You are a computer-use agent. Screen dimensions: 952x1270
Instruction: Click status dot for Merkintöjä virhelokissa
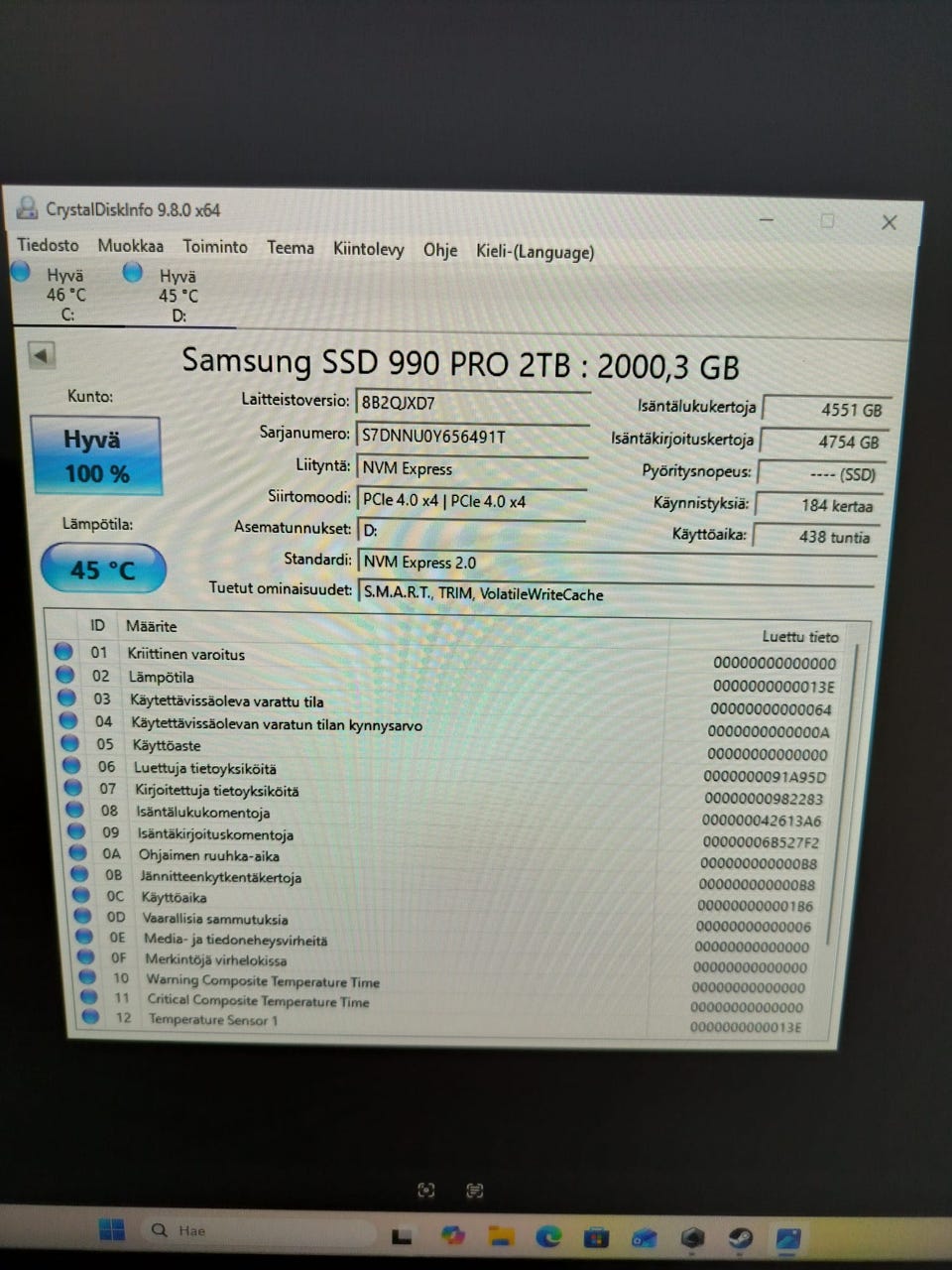(x=87, y=957)
